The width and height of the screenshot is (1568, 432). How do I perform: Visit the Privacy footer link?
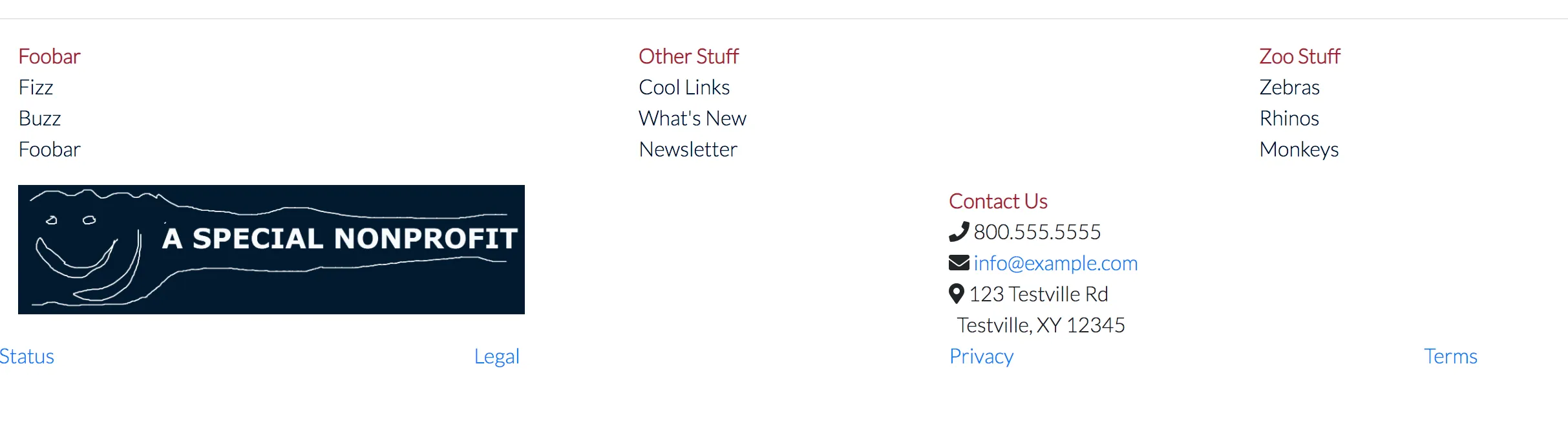[x=982, y=356]
